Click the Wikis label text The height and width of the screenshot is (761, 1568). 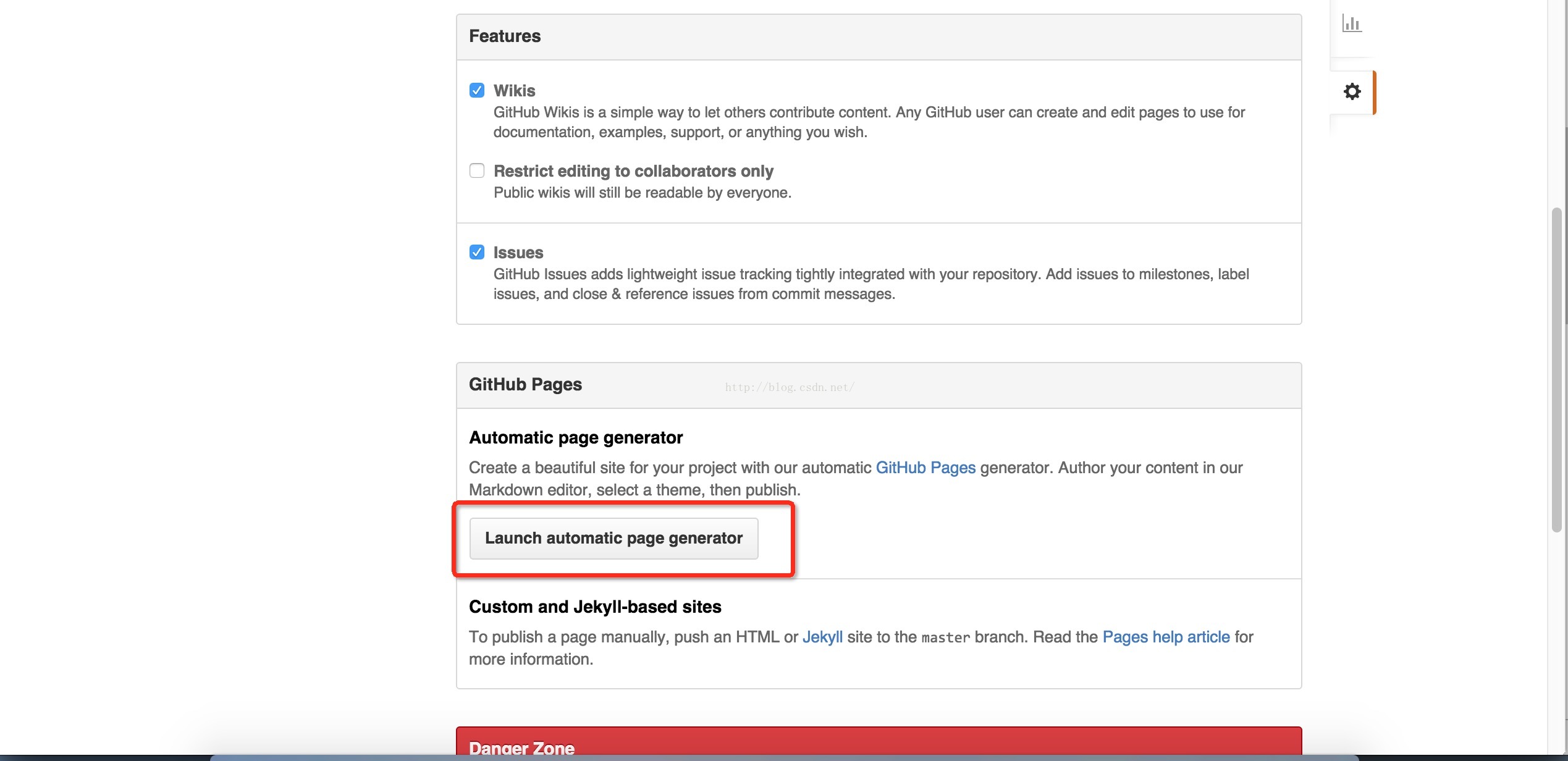click(x=514, y=91)
